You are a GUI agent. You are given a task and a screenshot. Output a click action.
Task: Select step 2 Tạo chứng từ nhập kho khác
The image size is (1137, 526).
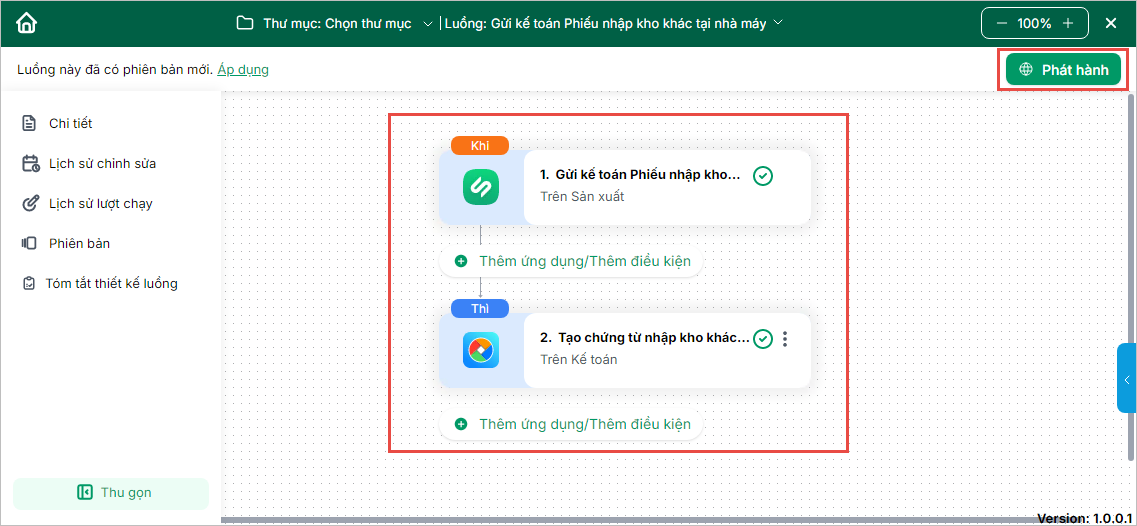pyautogui.click(x=625, y=350)
